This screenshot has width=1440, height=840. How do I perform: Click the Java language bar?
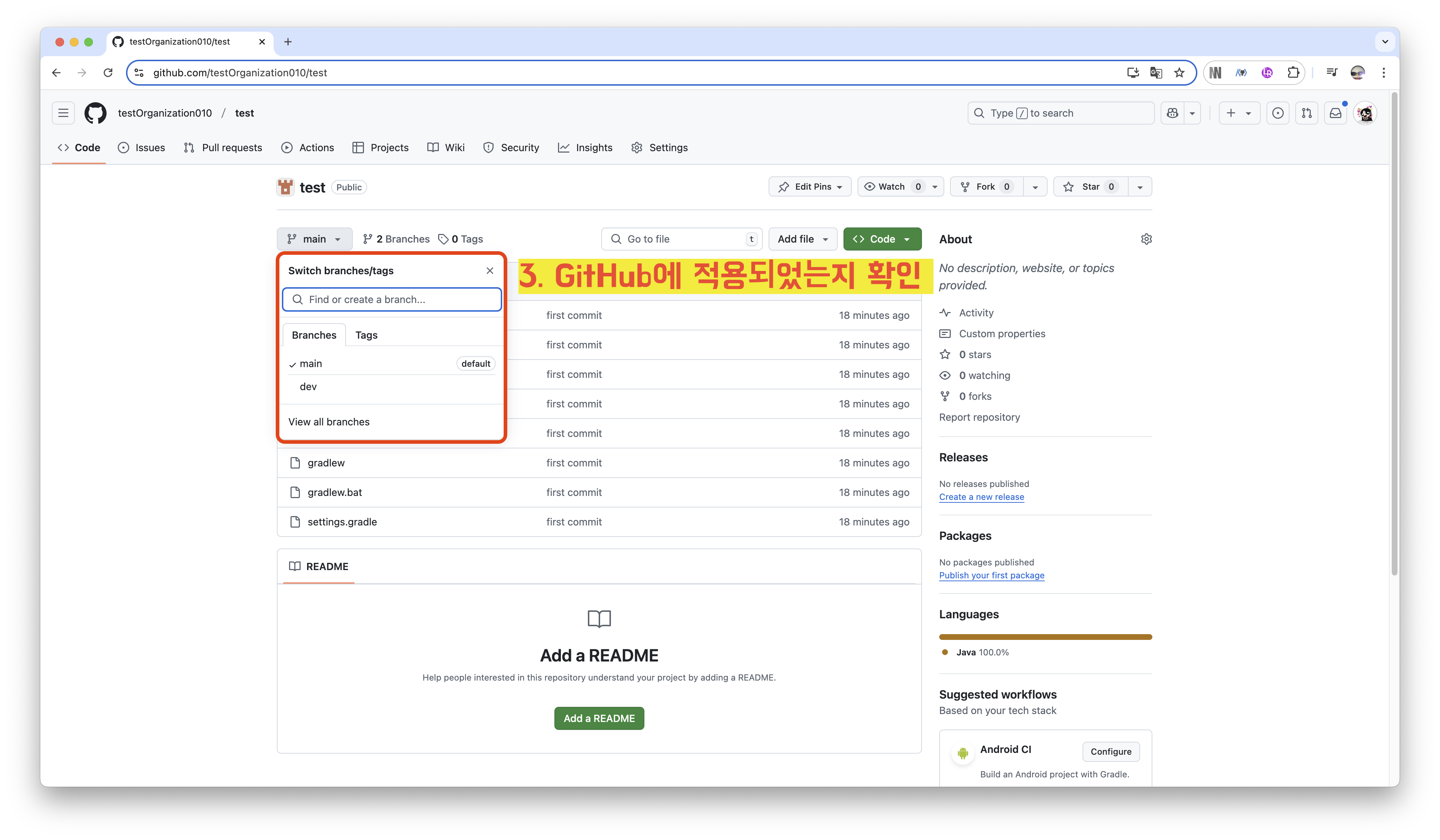pyautogui.click(x=1045, y=637)
